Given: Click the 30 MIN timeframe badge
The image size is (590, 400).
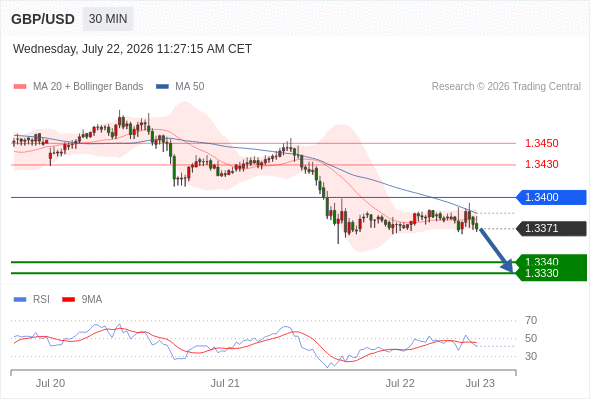Looking at the screenshot, I should pyautogui.click(x=108, y=19).
